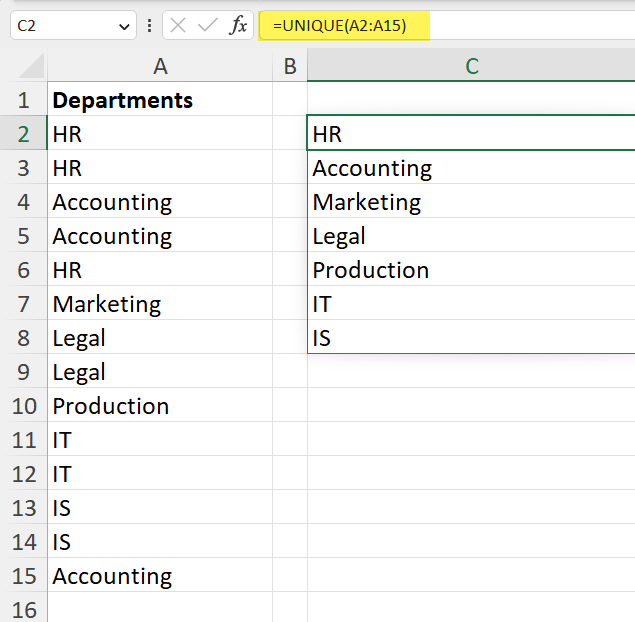This screenshot has height=622, width=635.
Task: Click the Select All corner triangle
Action: click(31, 65)
